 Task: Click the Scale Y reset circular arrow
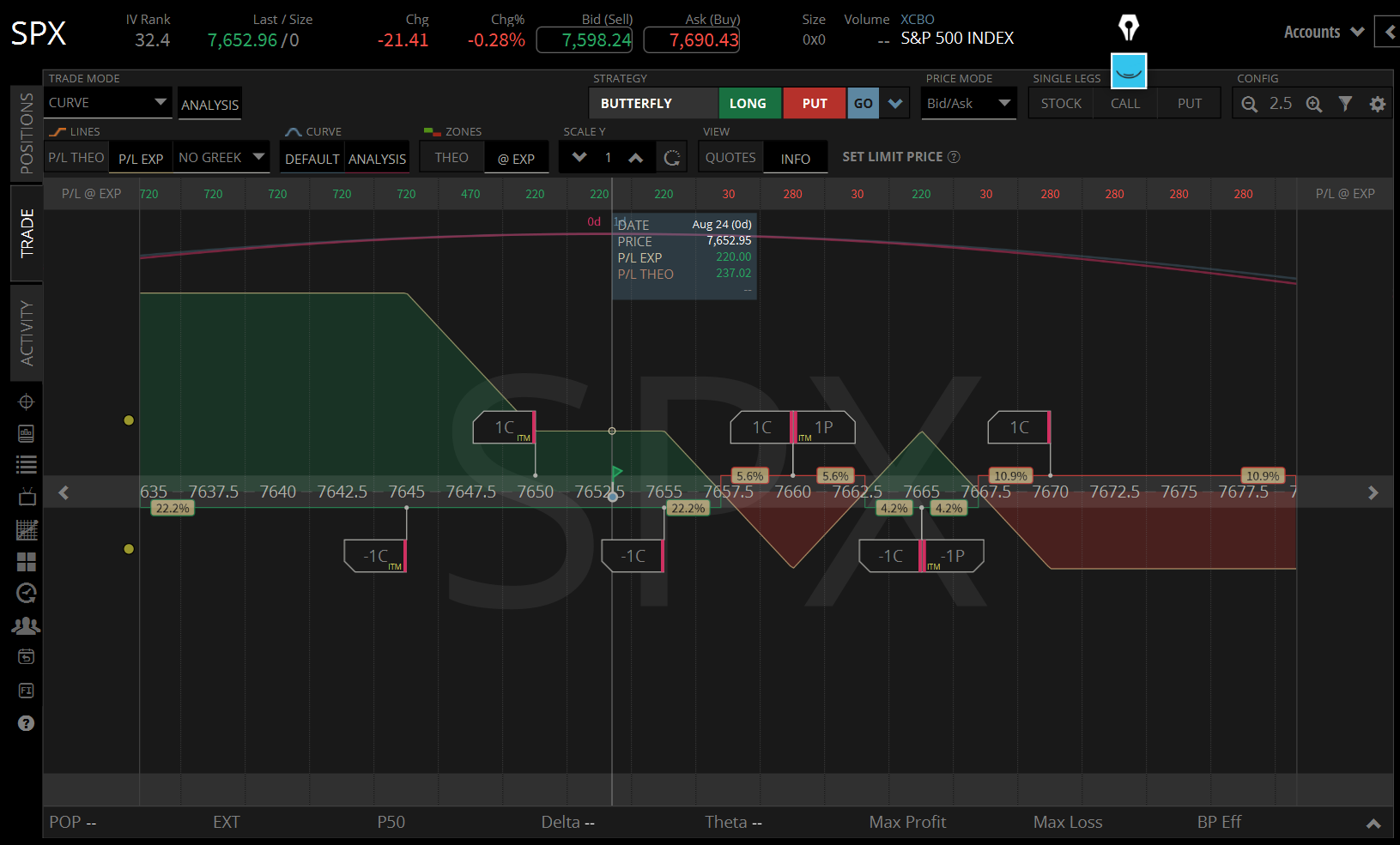tap(672, 158)
